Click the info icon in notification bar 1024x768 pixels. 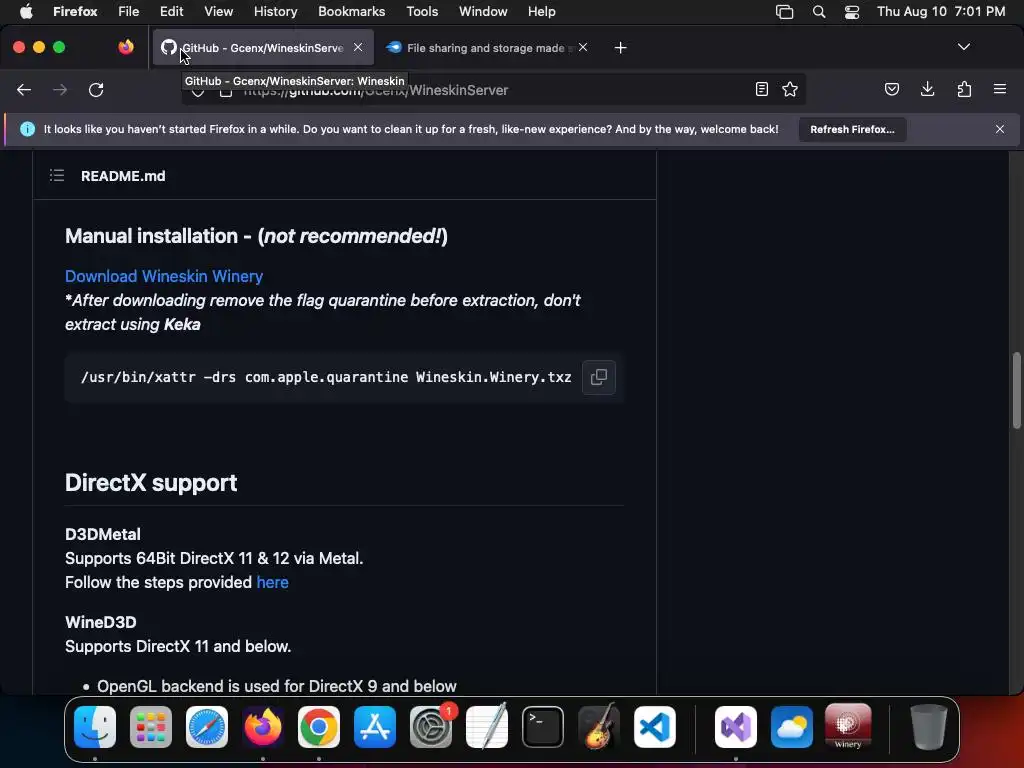pos(27,129)
